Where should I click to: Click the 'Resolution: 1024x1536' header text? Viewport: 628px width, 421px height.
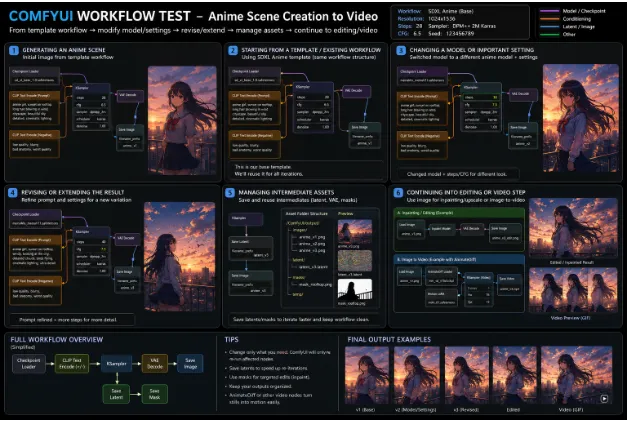pos(427,19)
